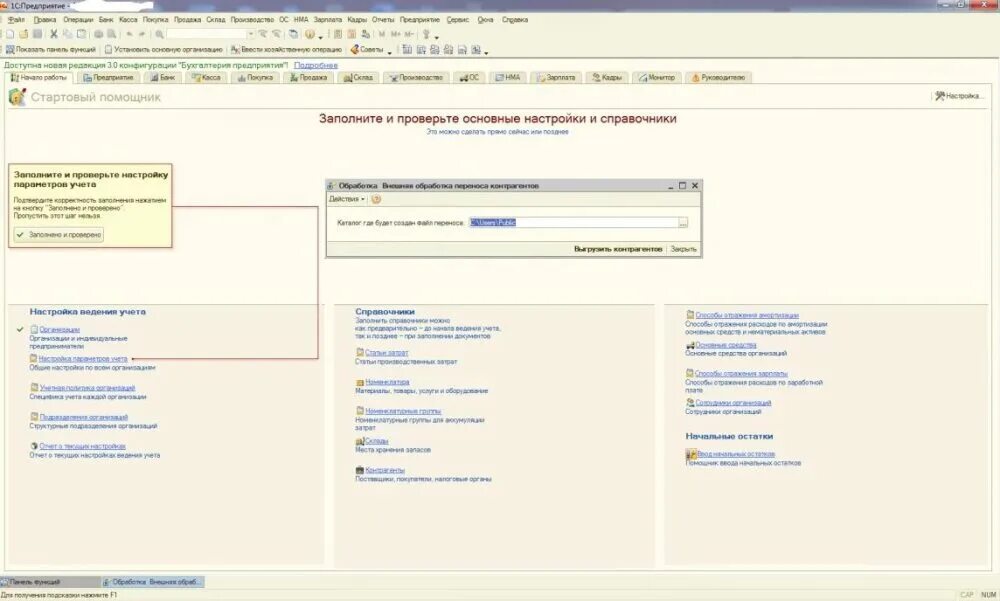Switch to the Монитор tab

pyautogui.click(x=656, y=78)
